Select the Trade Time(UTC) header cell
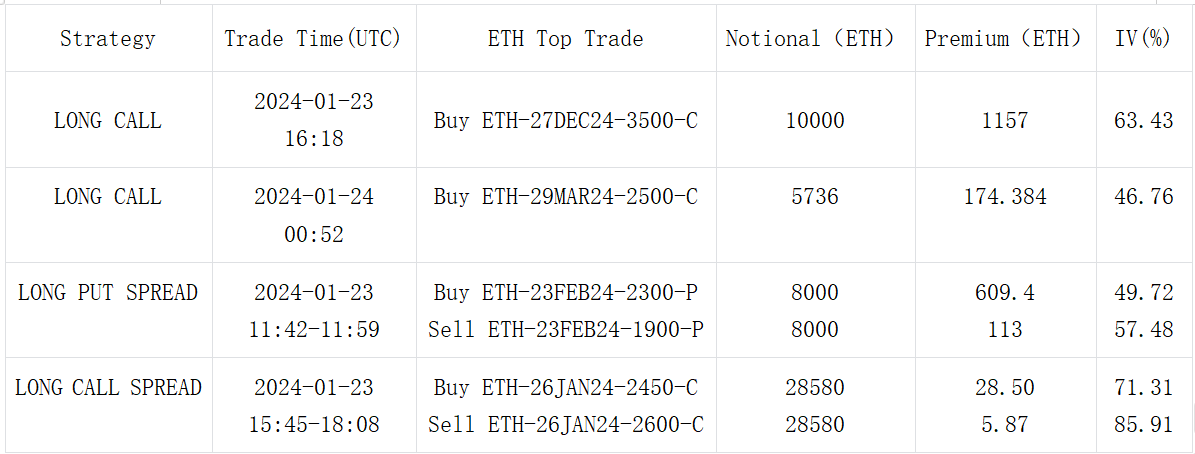The height and width of the screenshot is (454, 1195). (313, 39)
